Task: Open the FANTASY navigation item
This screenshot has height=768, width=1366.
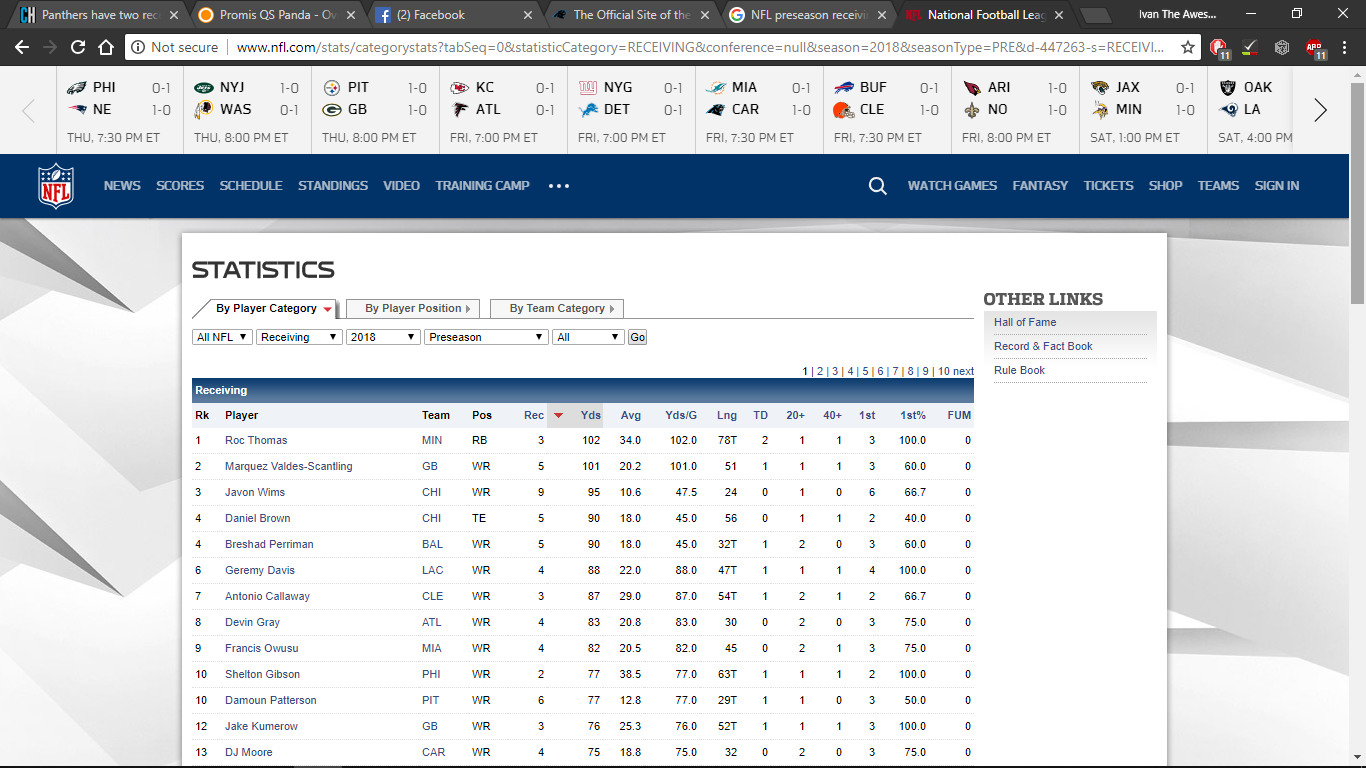Action: click(1040, 185)
